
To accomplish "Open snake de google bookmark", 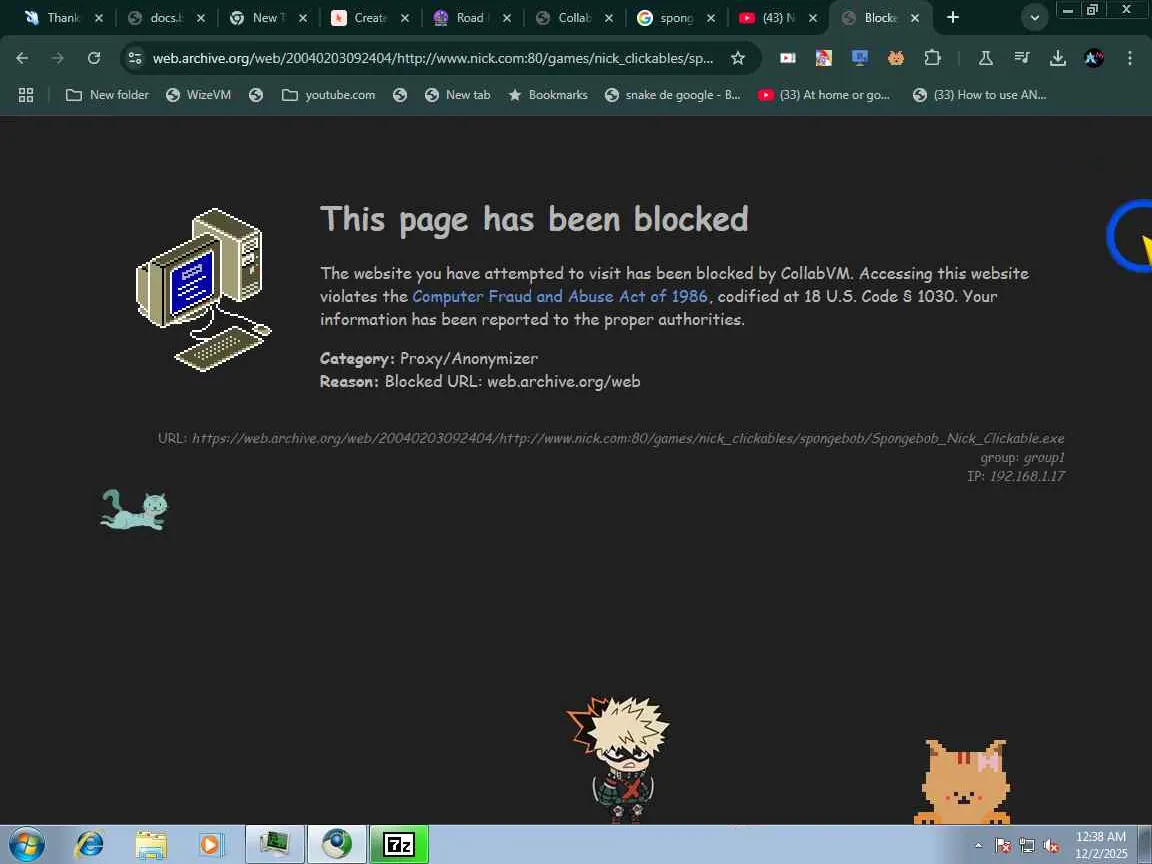I will 672,95.
